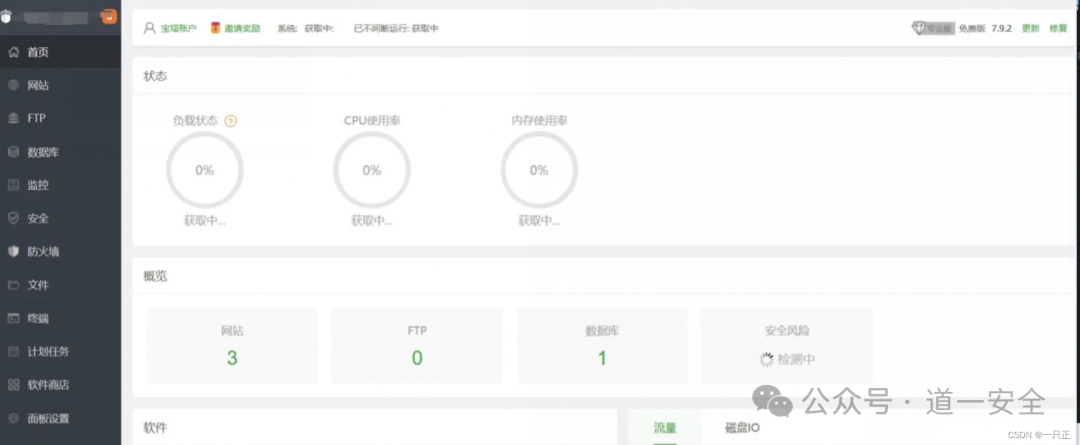Click the 邀请奖励 invite reward link

242,28
